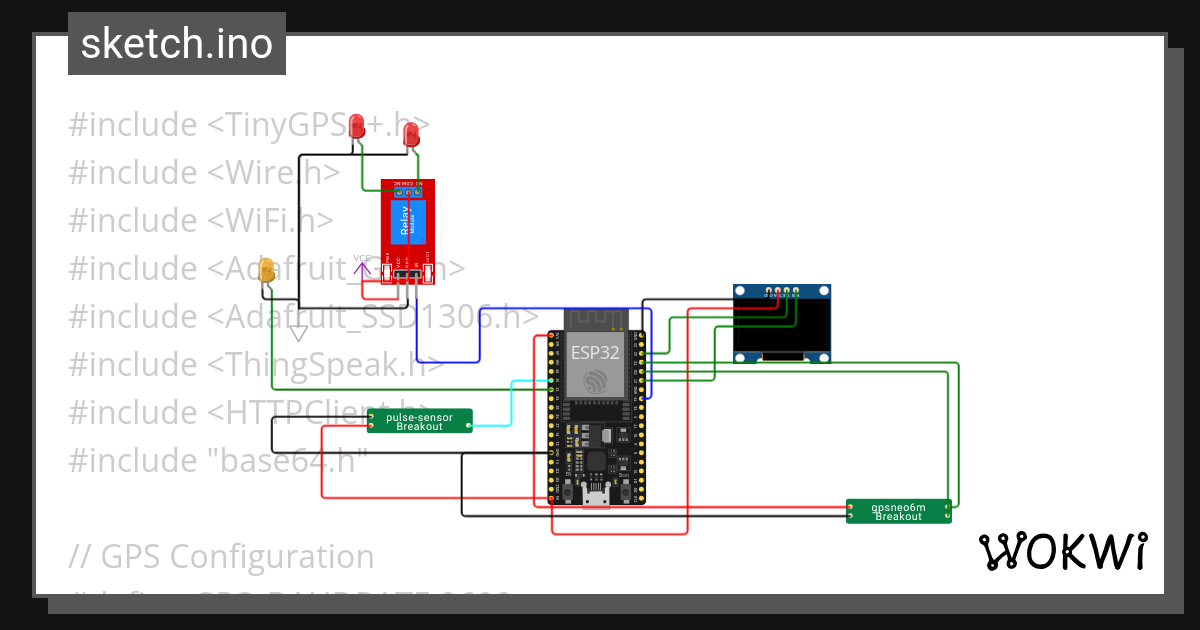
Task: Expand the COM terminal block on the relay
Action: pyautogui.click(x=408, y=192)
